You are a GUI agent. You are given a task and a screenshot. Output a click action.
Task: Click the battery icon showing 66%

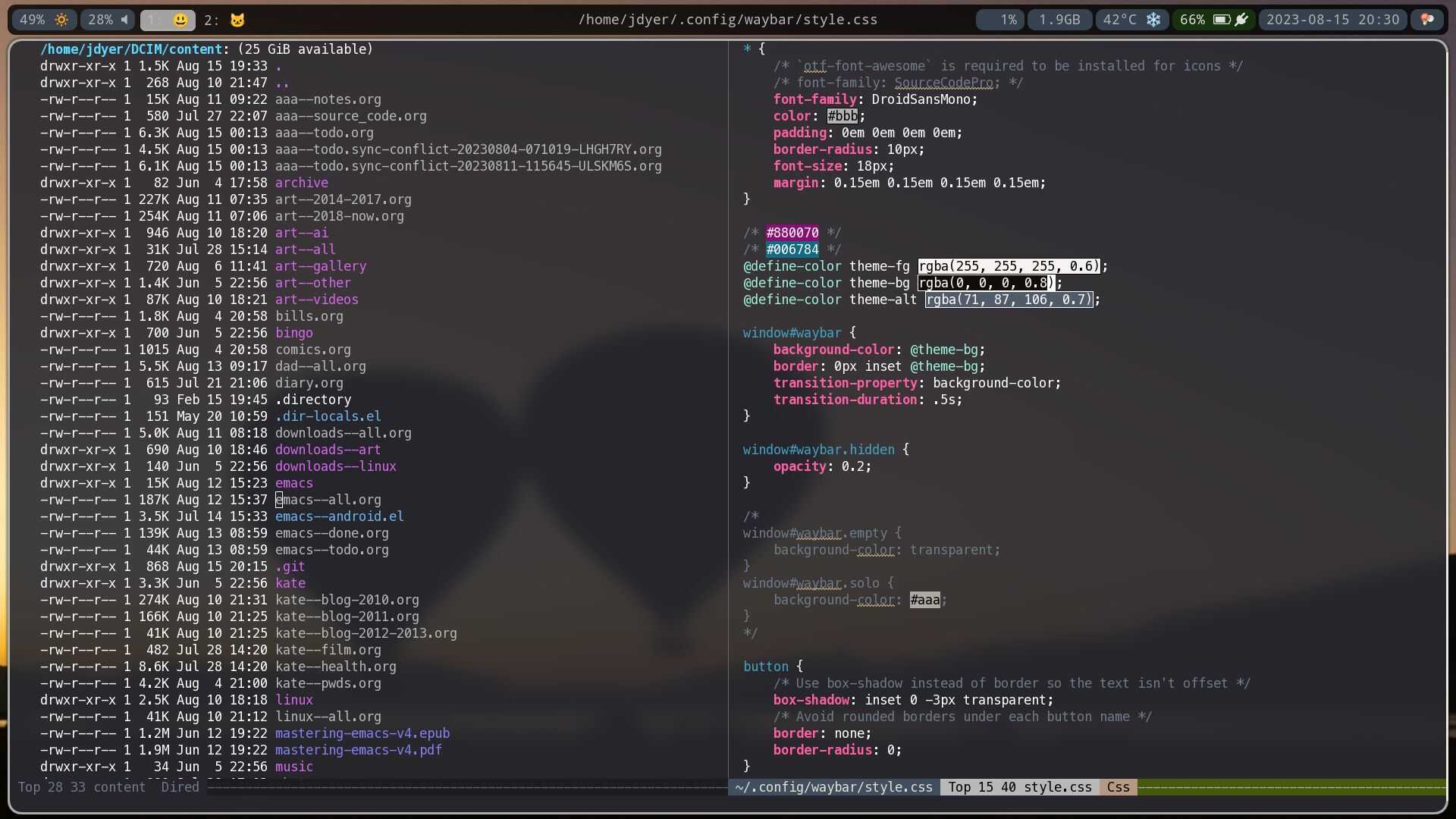[1221, 20]
